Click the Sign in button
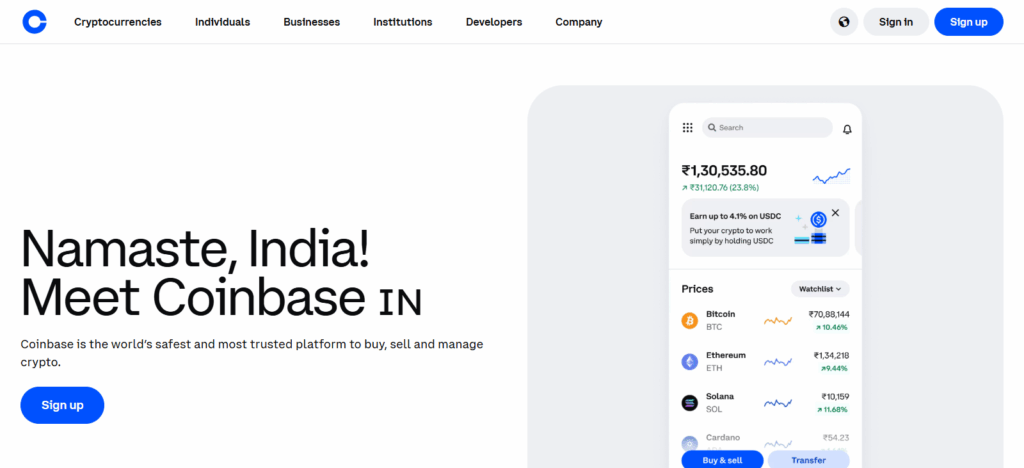This screenshot has height=468, width=1024. pyautogui.click(x=895, y=22)
